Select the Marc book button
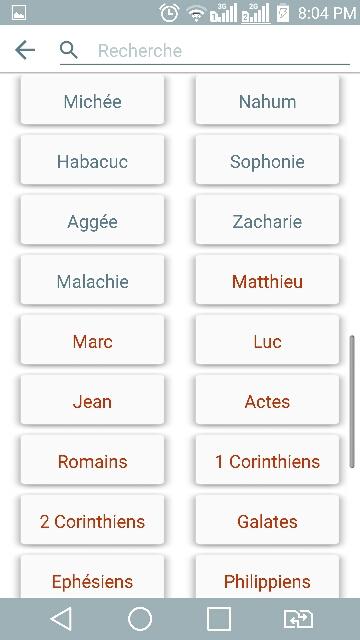 pos(93,342)
